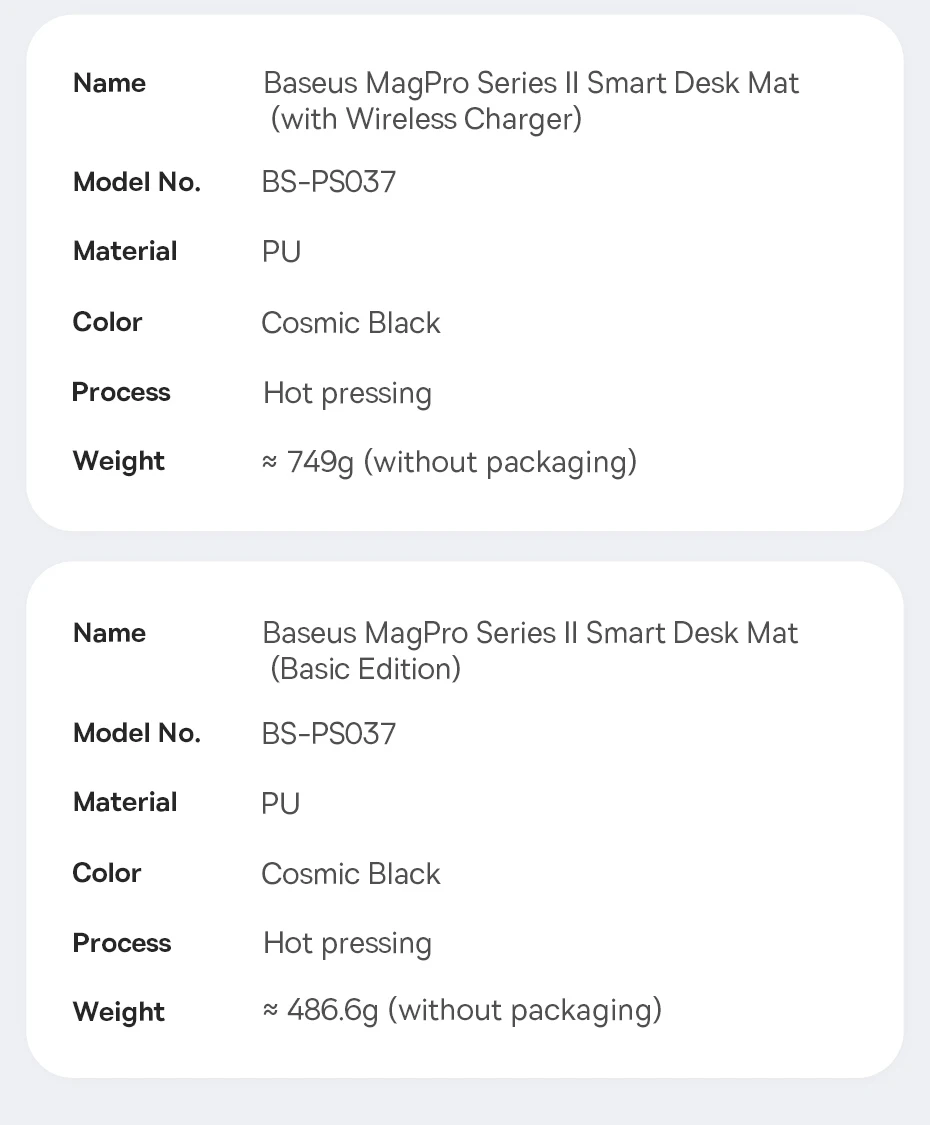This screenshot has height=1125, width=930.
Task: Click Hot pressing text in Wireless Charger card
Action: tap(347, 393)
